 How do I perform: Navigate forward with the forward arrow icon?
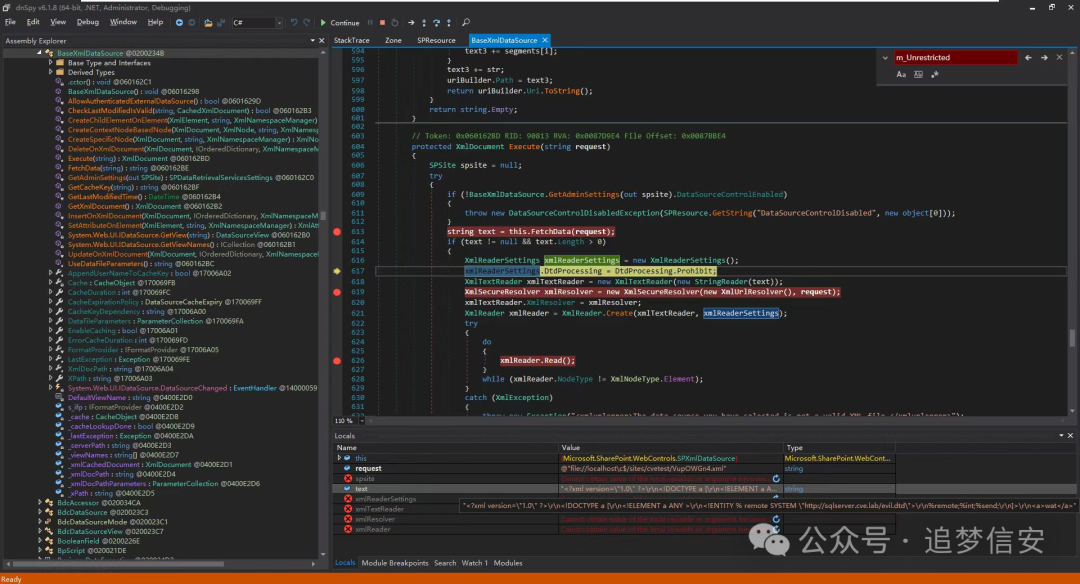191,23
